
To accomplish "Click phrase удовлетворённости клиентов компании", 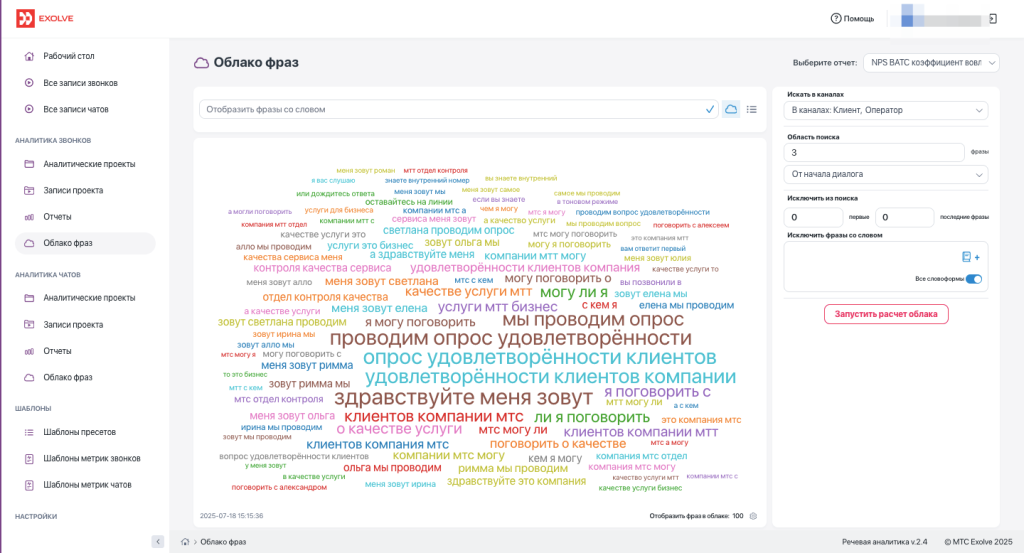I will [550, 377].
